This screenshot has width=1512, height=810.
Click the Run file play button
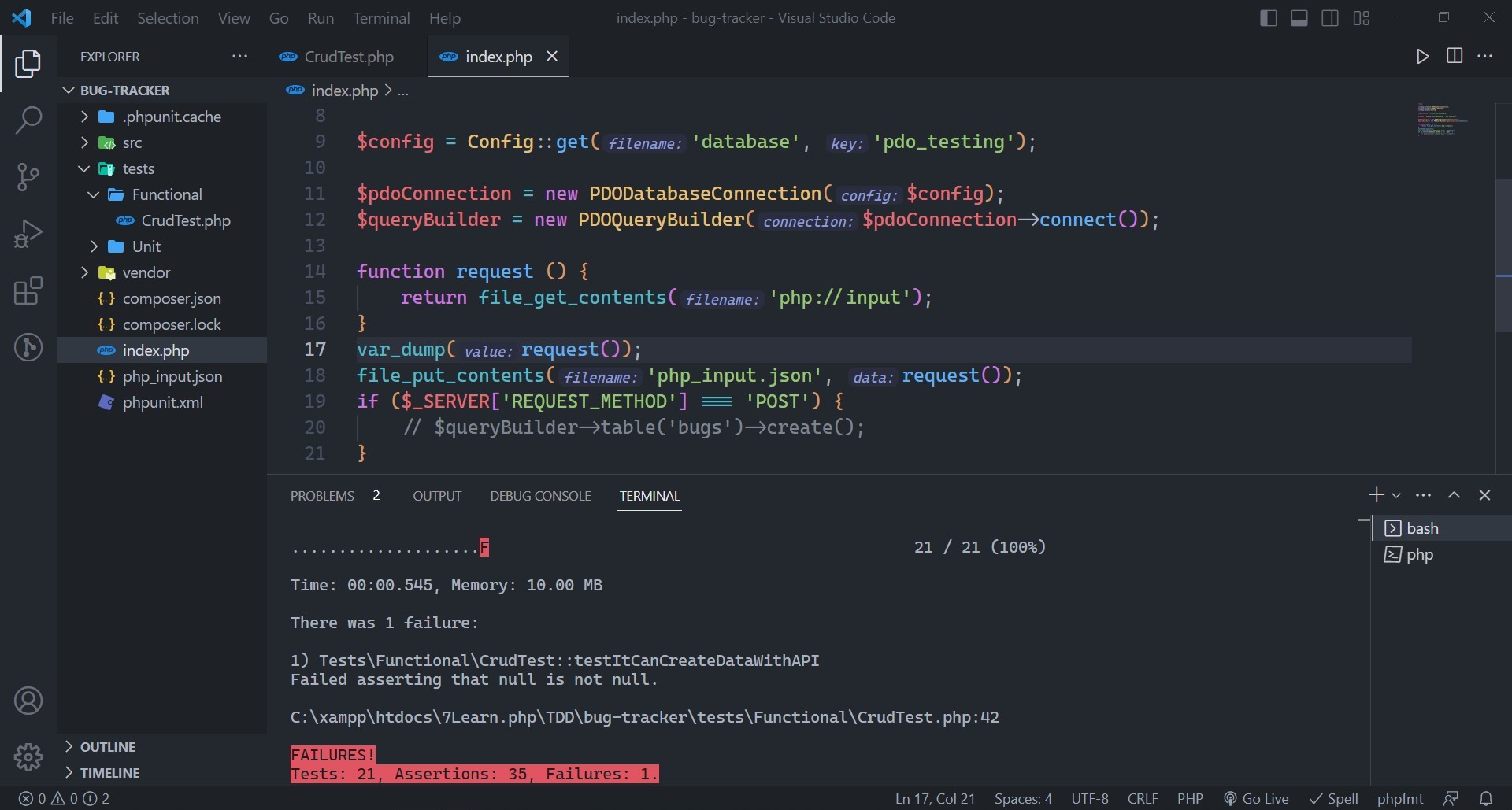click(x=1422, y=56)
